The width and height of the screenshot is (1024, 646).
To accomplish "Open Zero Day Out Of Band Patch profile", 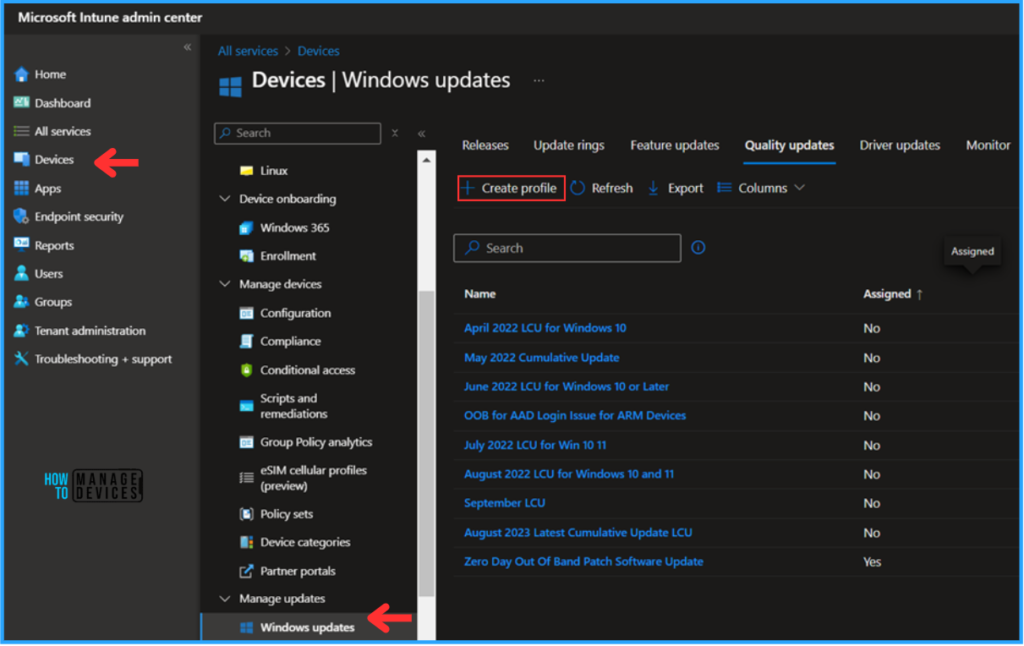I will click(583, 562).
